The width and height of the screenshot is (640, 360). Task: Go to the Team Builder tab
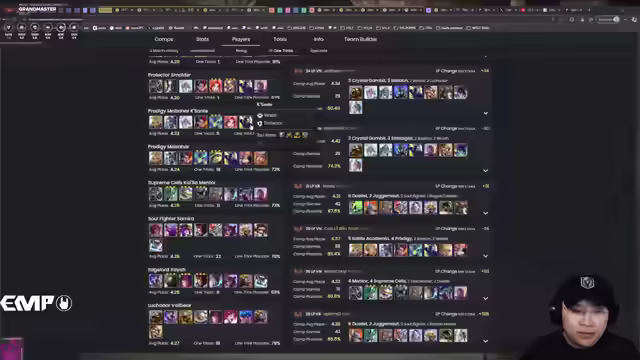[x=360, y=39]
